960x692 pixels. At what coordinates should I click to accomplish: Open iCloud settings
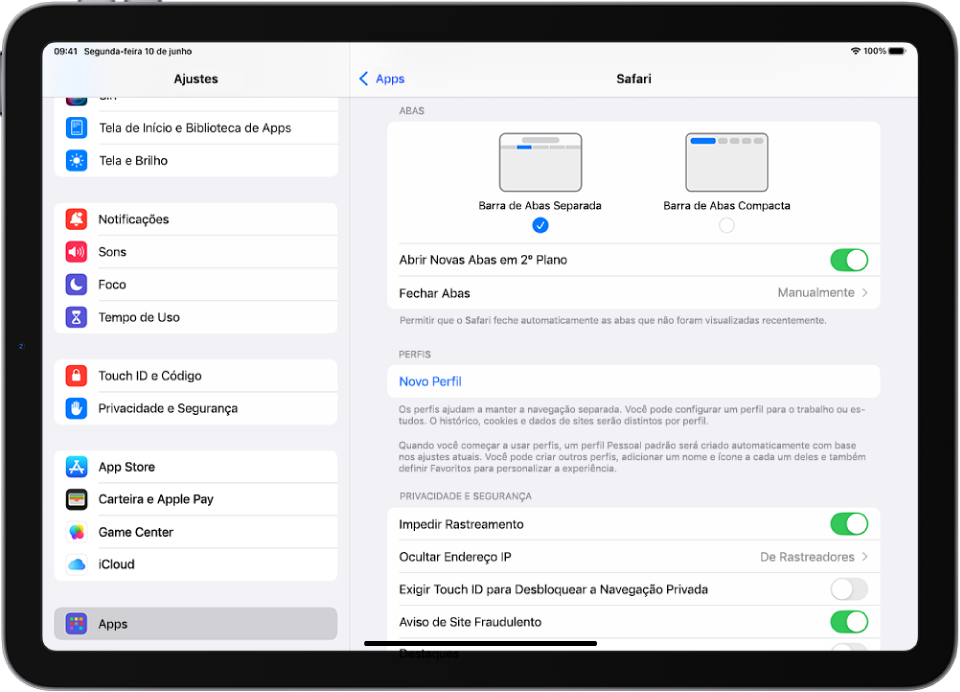[x=196, y=564]
